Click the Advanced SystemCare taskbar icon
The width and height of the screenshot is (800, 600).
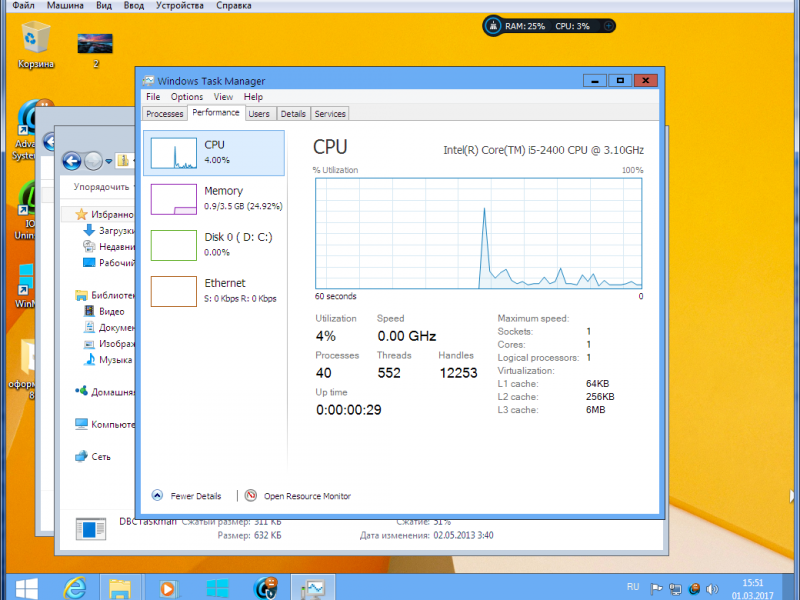pos(266,588)
